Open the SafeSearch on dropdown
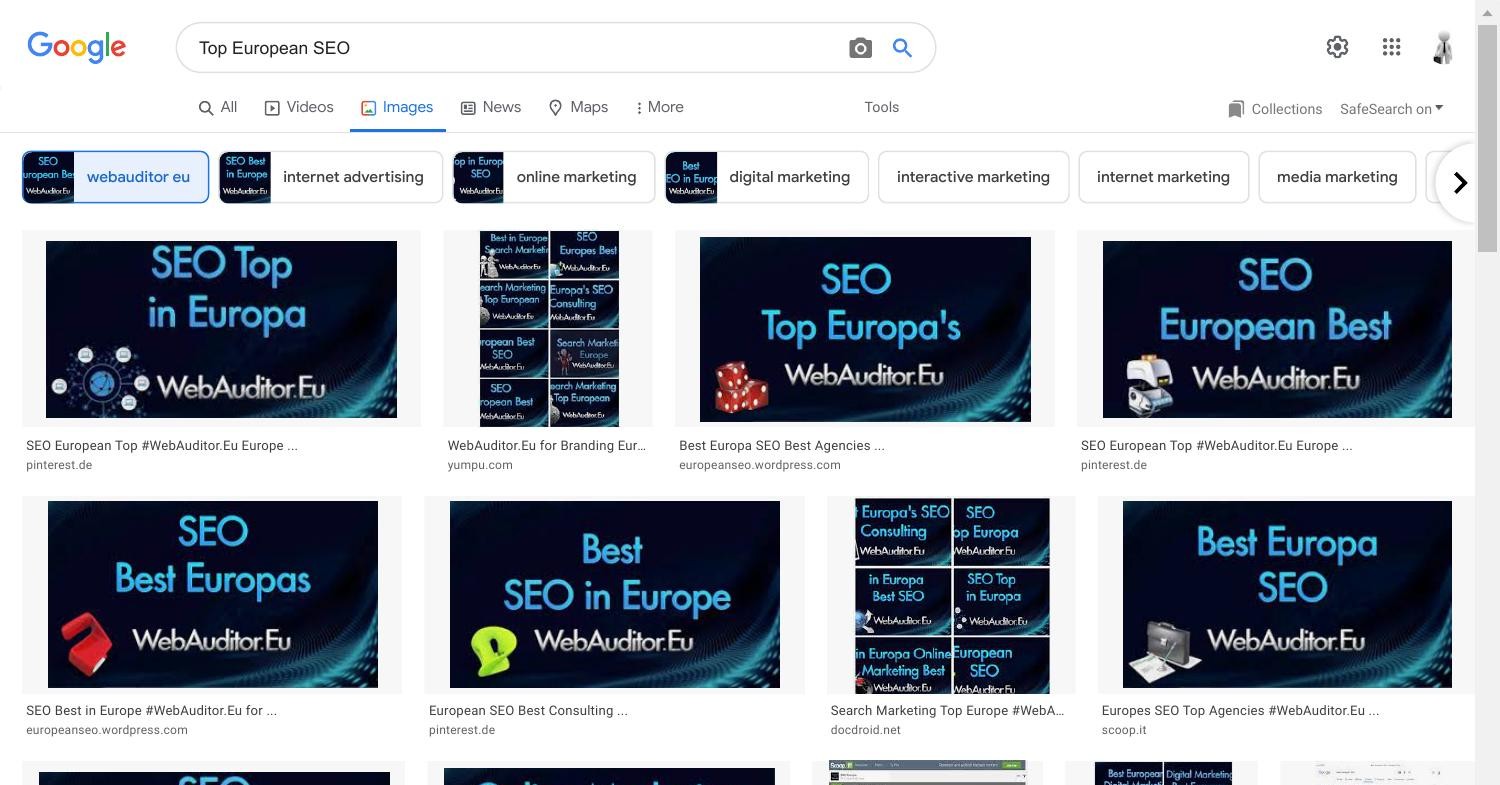1500x785 pixels. pyautogui.click(x=1392, y=108)
